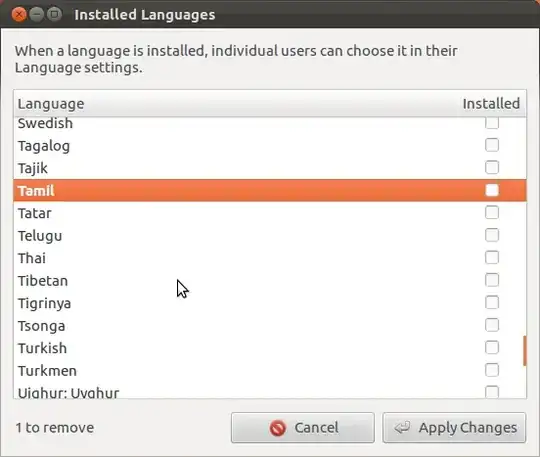Click the Apply Changes button
The image size is (540, 457).
[454, 428]
